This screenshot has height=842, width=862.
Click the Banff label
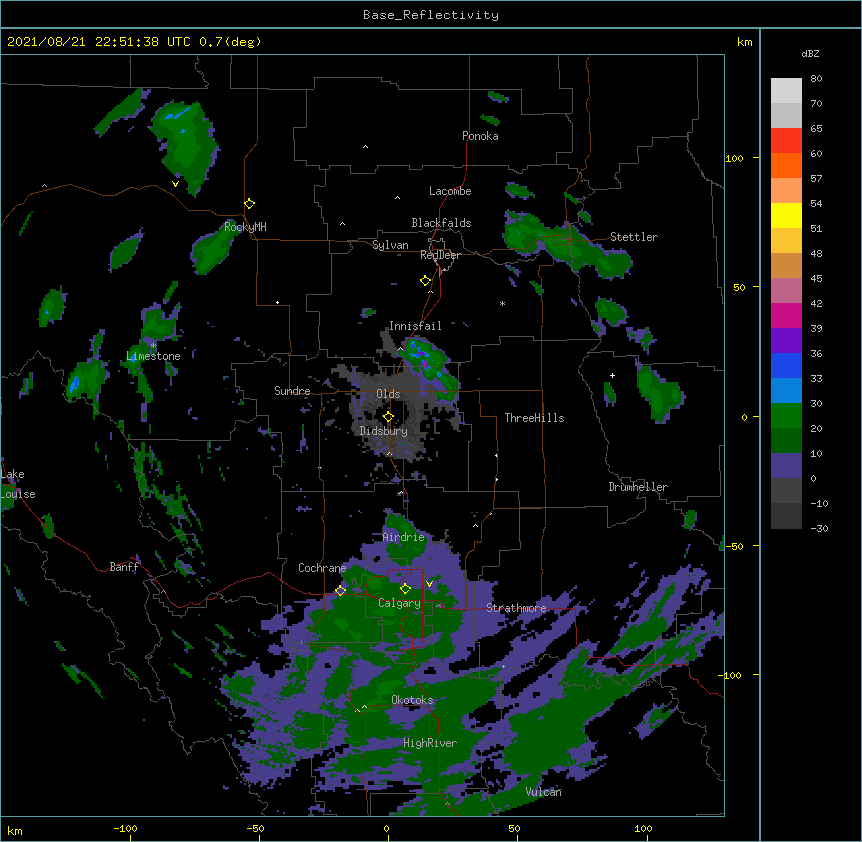[124, 567]
